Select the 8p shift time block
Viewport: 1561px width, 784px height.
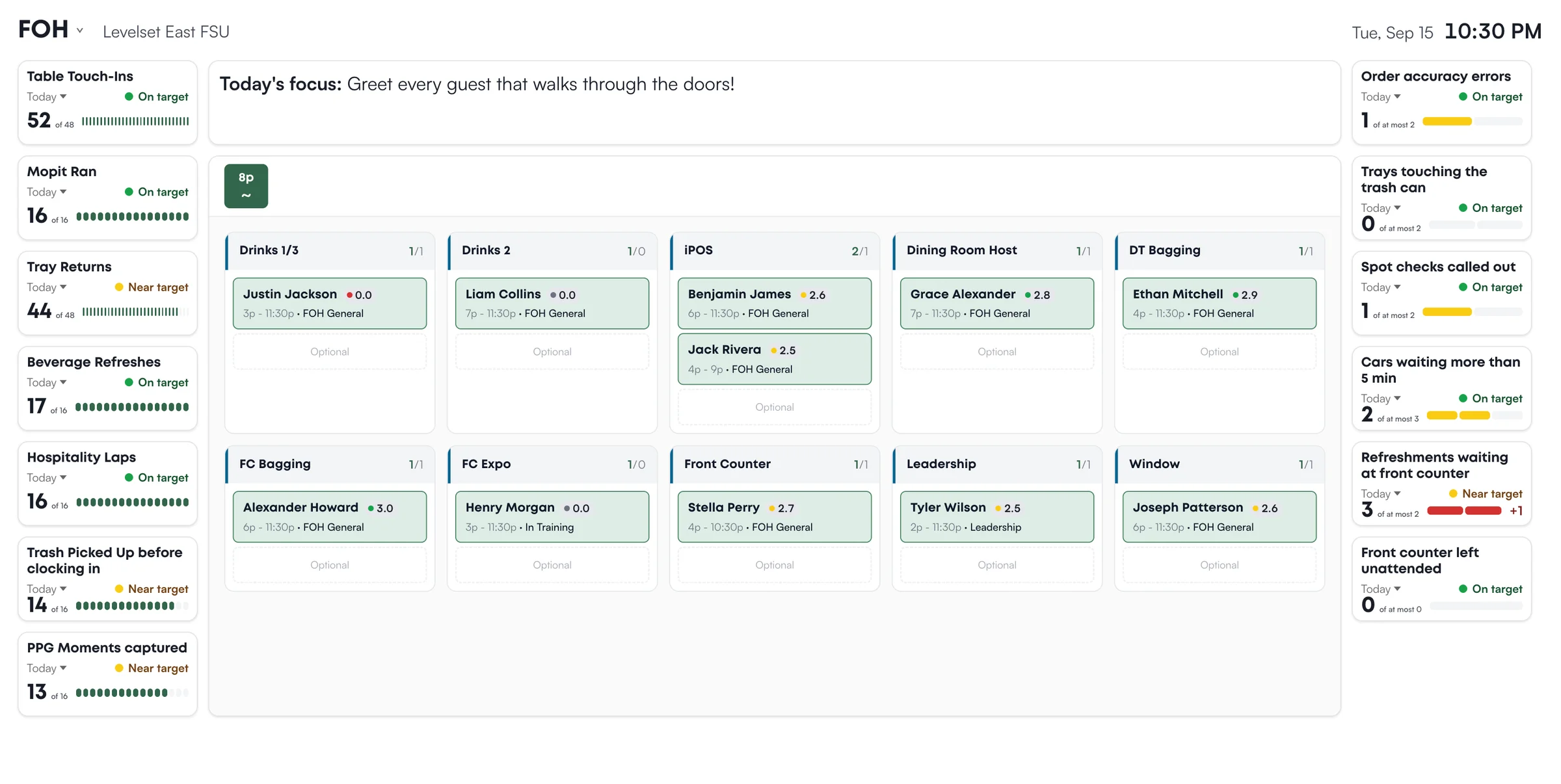pos(246,186)
